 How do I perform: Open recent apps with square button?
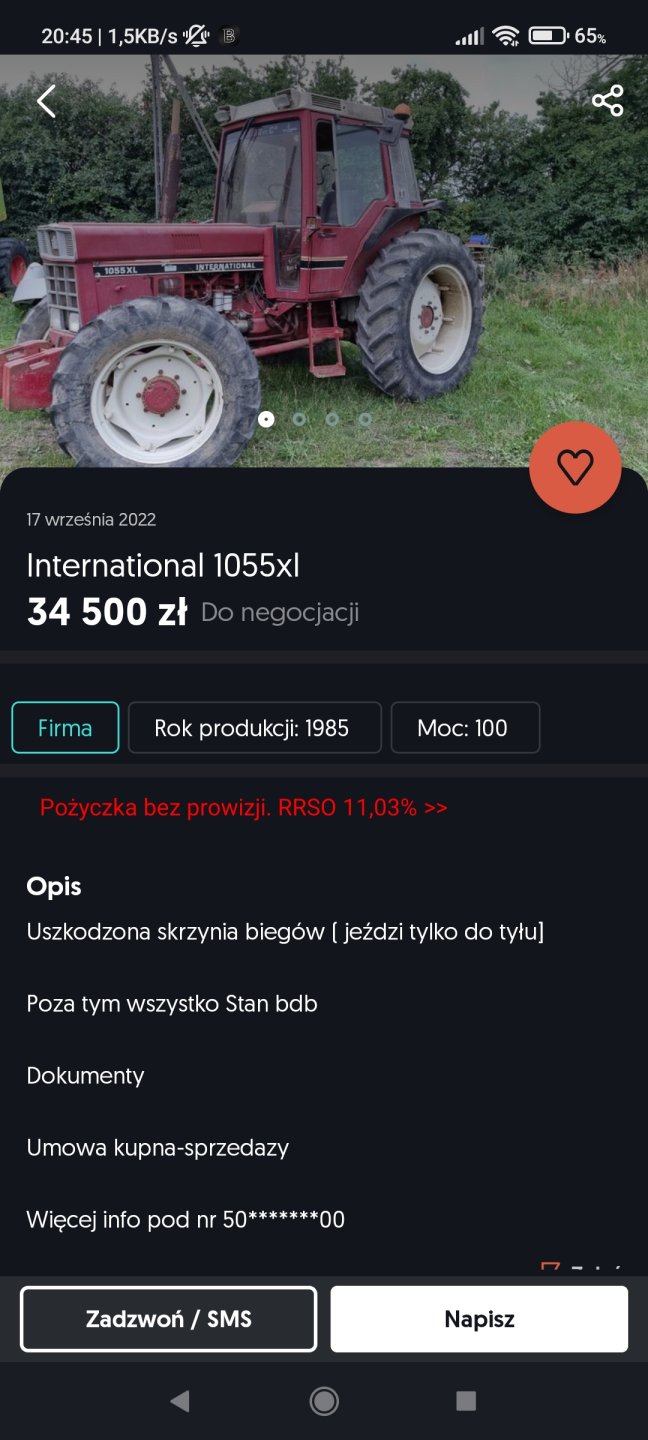click(466, 1401)
